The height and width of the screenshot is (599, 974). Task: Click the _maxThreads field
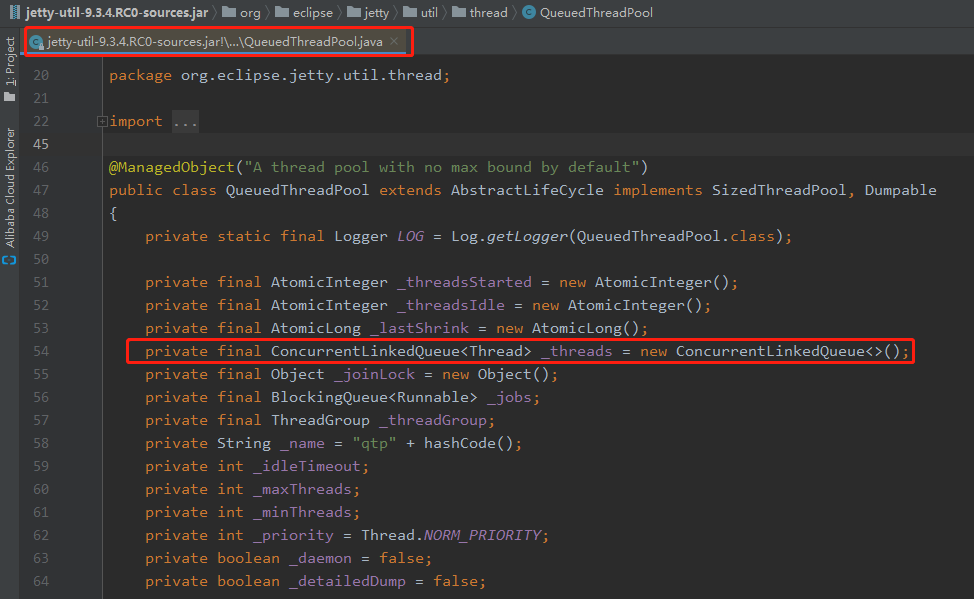click(303, 489)
